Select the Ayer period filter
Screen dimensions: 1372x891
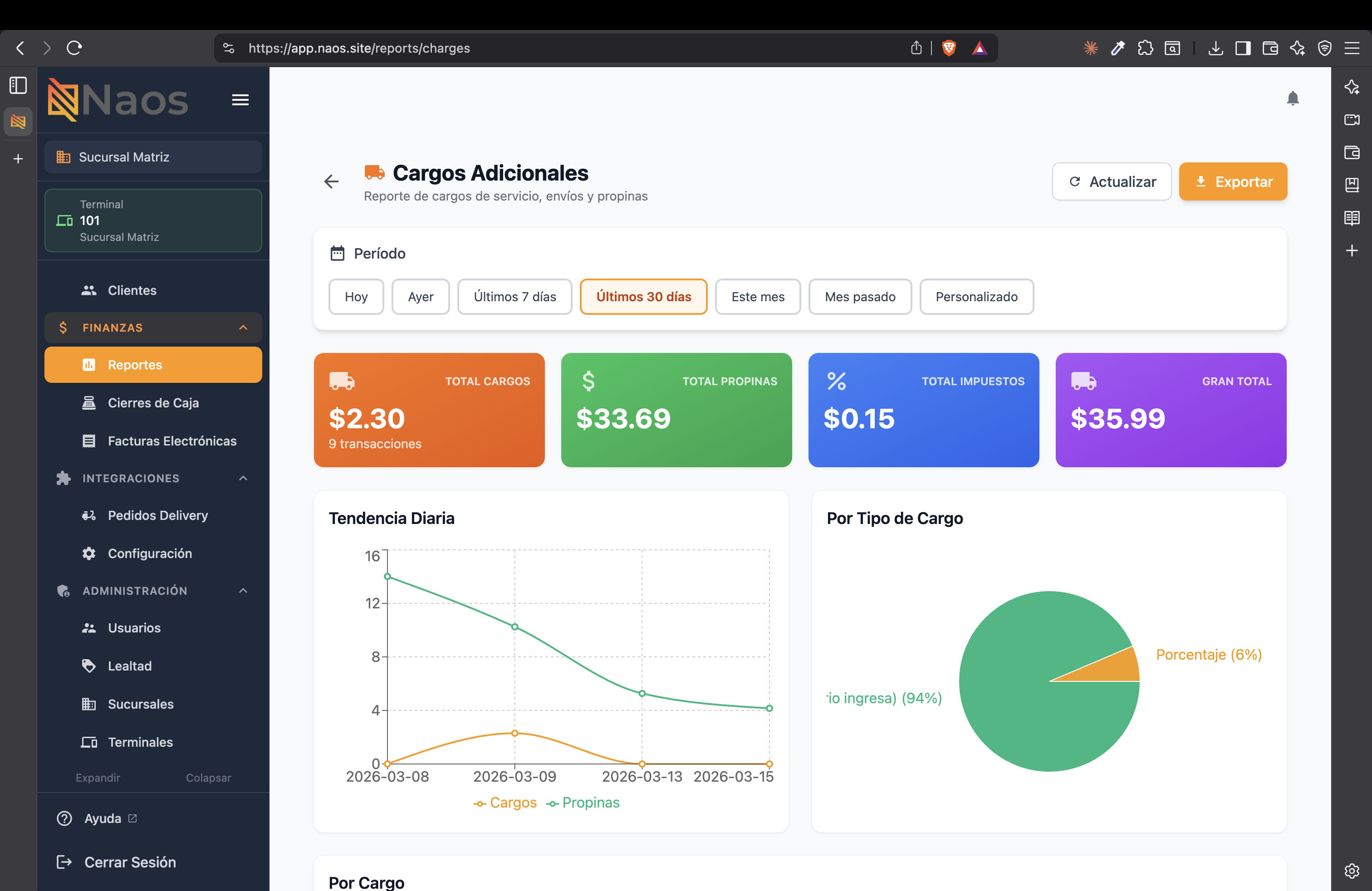[x=420, y=297]
